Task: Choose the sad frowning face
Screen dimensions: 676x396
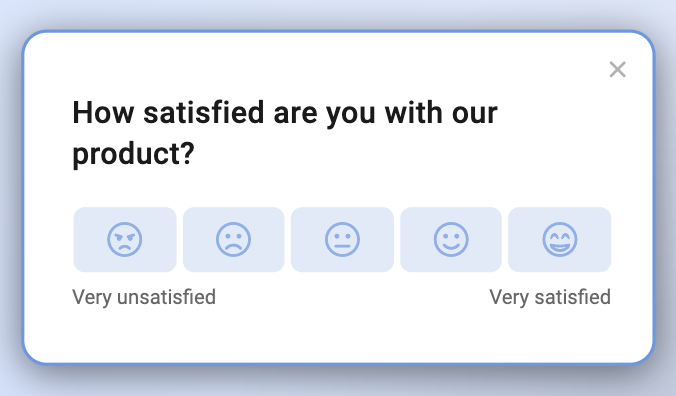Action: [233, 240]
